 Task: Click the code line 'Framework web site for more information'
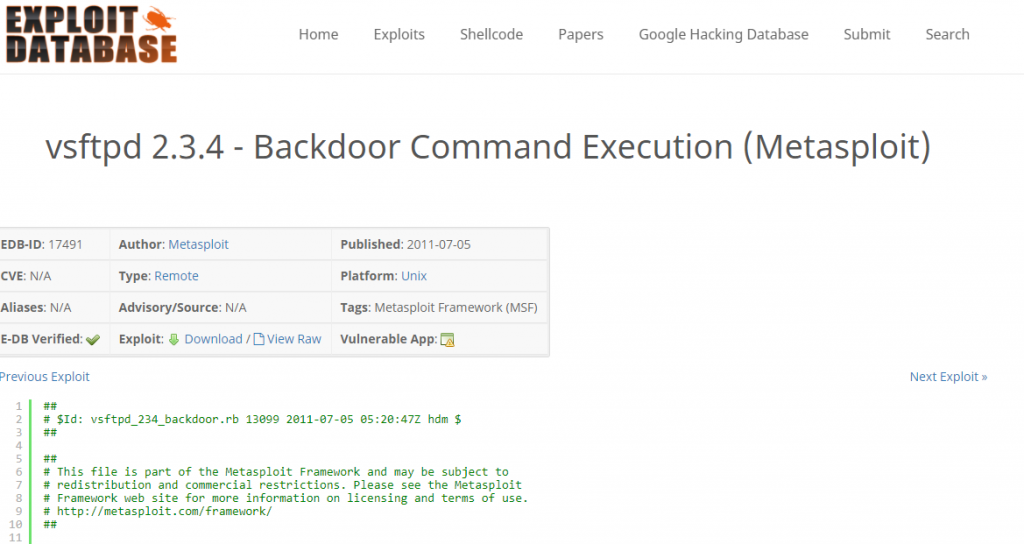[285, 498]
